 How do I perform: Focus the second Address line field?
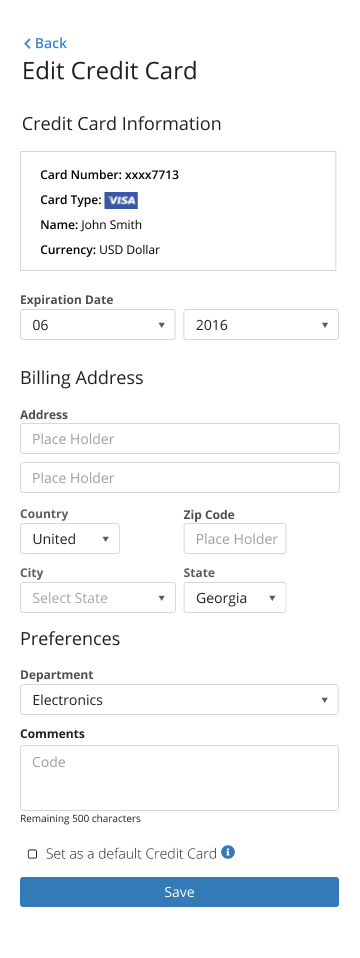(180, 478)
